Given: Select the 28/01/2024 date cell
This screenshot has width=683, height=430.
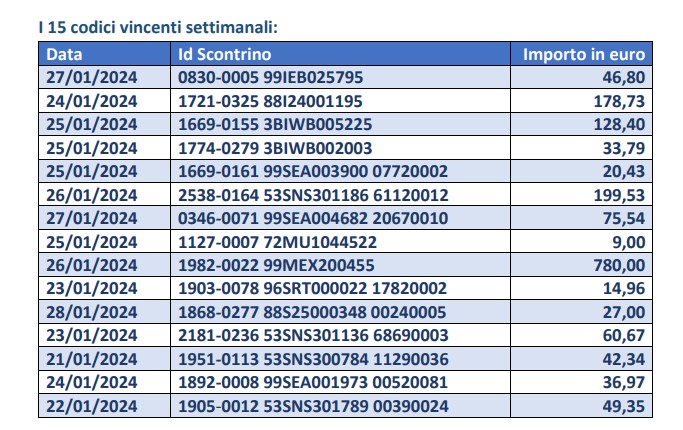Looking at the screenshot, I should coord(105,312).
